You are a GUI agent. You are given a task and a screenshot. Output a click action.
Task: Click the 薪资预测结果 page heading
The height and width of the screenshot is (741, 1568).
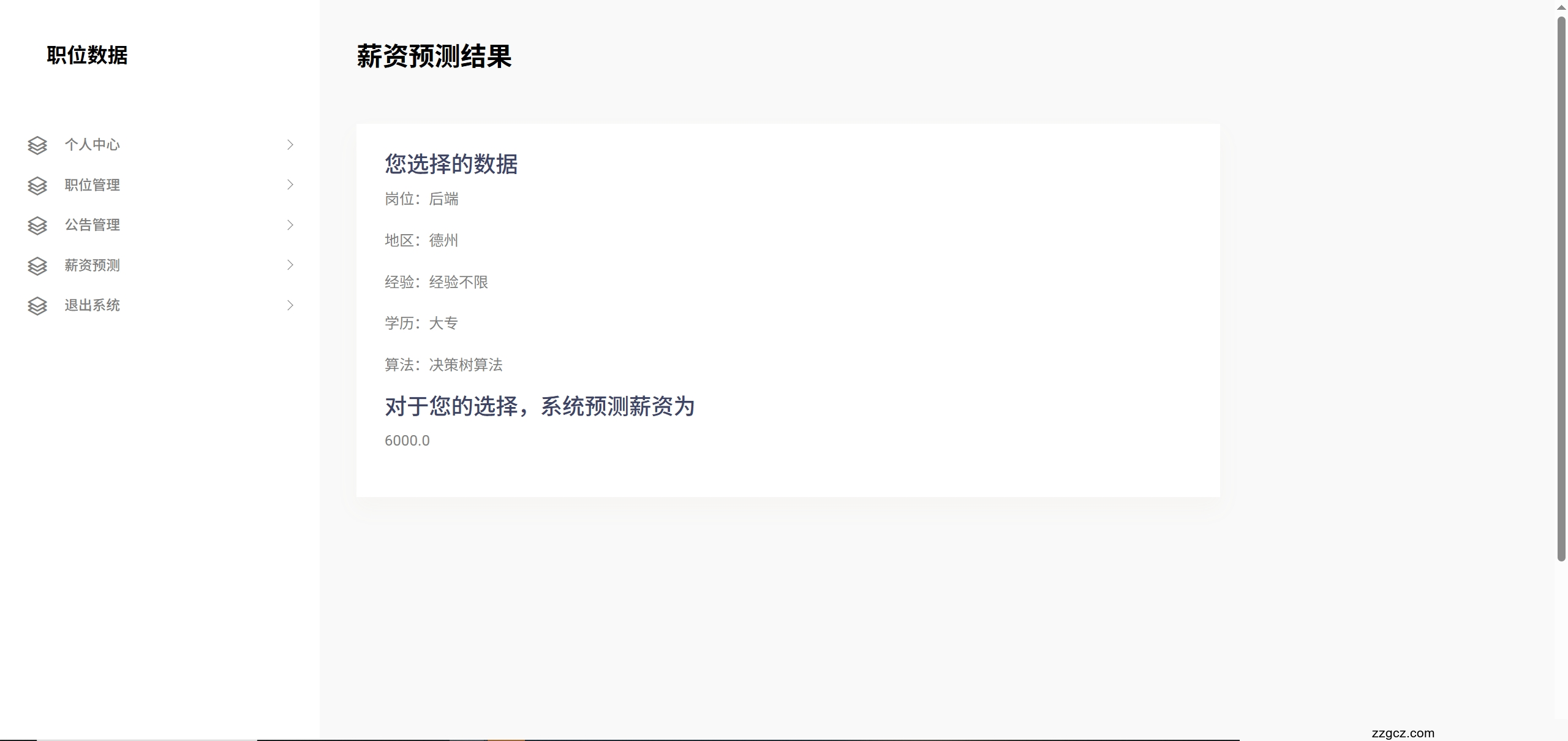pyautogui.click(x=434, y=56)
